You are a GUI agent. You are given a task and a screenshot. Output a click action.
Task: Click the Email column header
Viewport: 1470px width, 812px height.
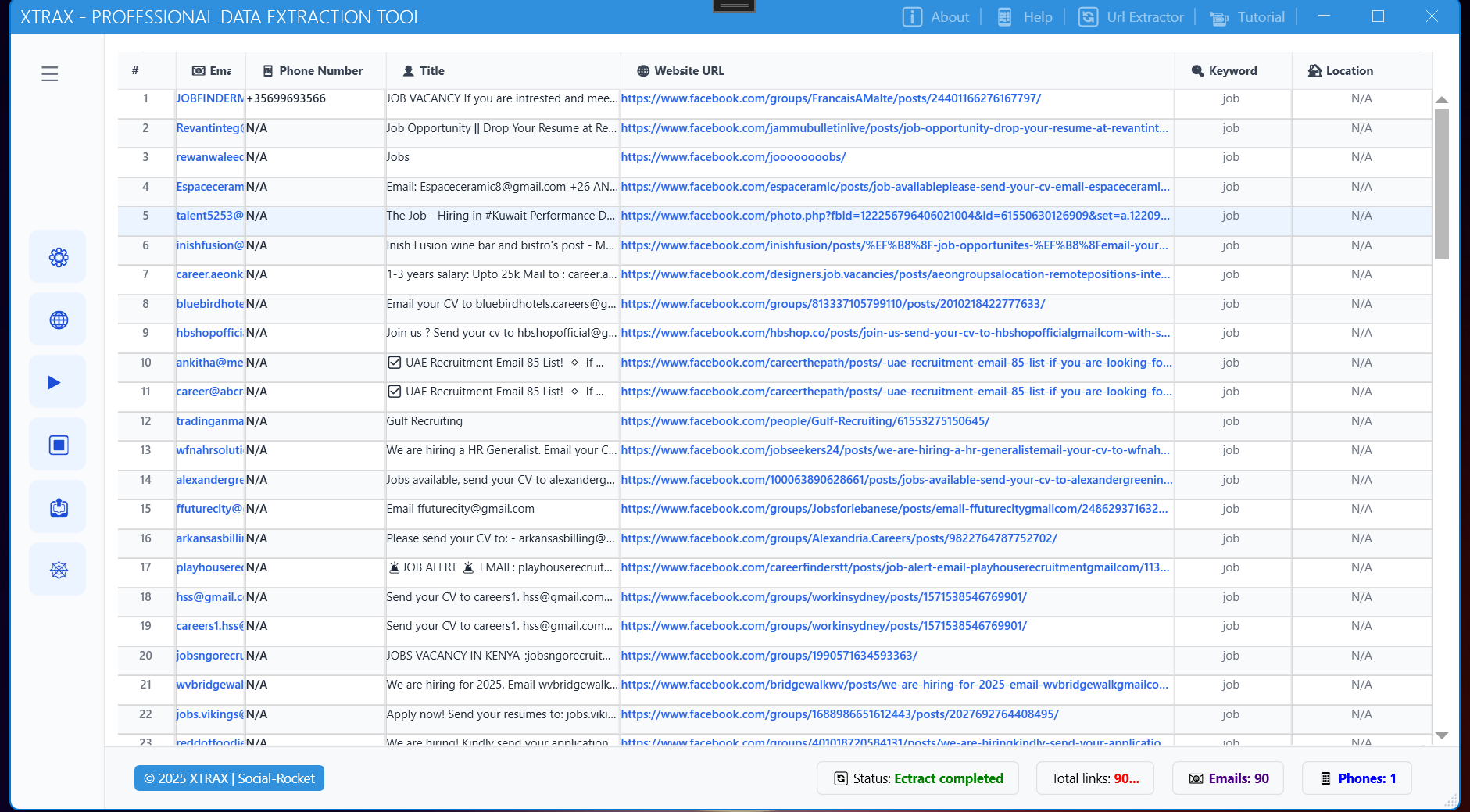(210, 71)
